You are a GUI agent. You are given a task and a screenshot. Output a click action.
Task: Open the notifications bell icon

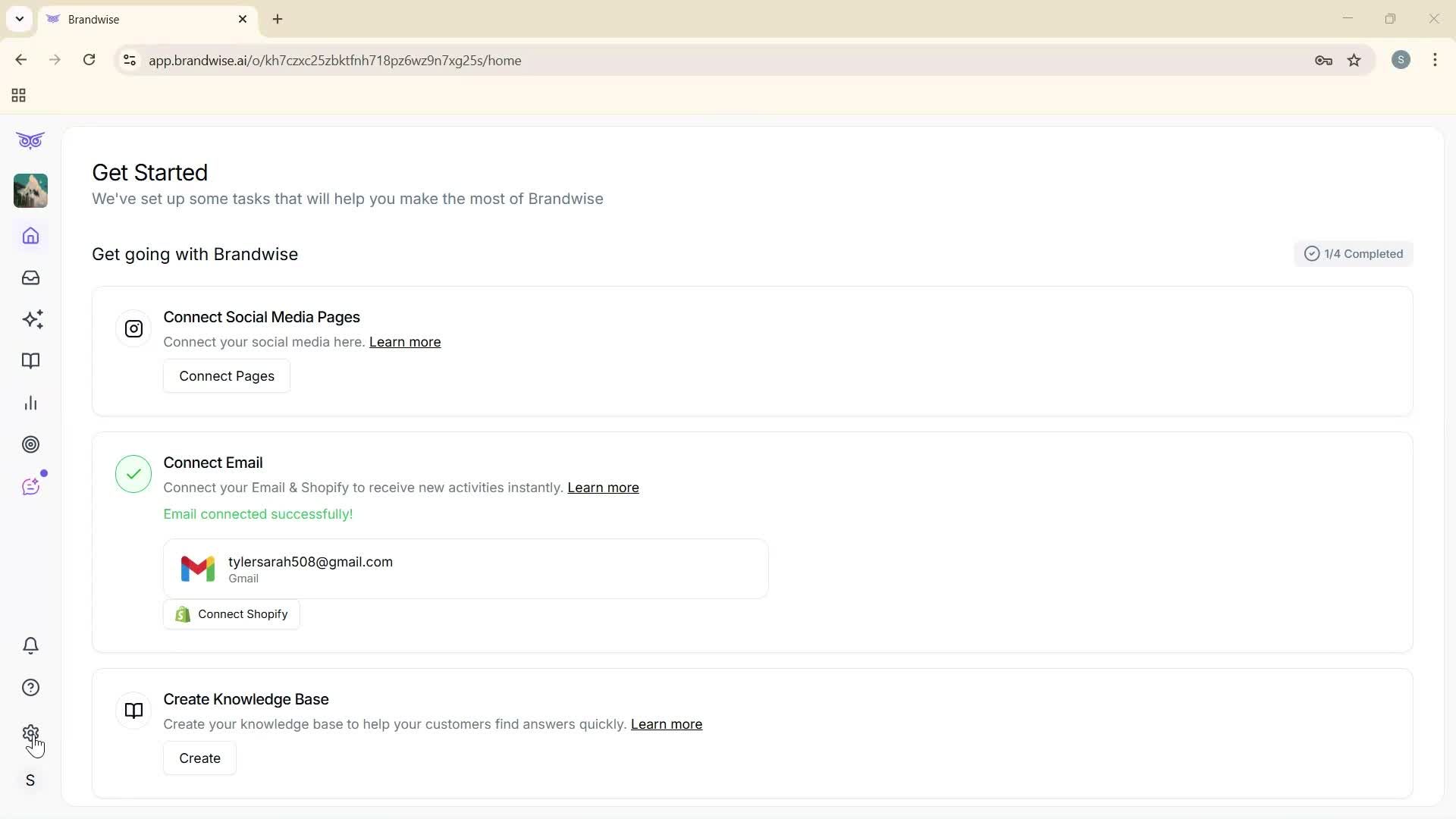point(30,645)
